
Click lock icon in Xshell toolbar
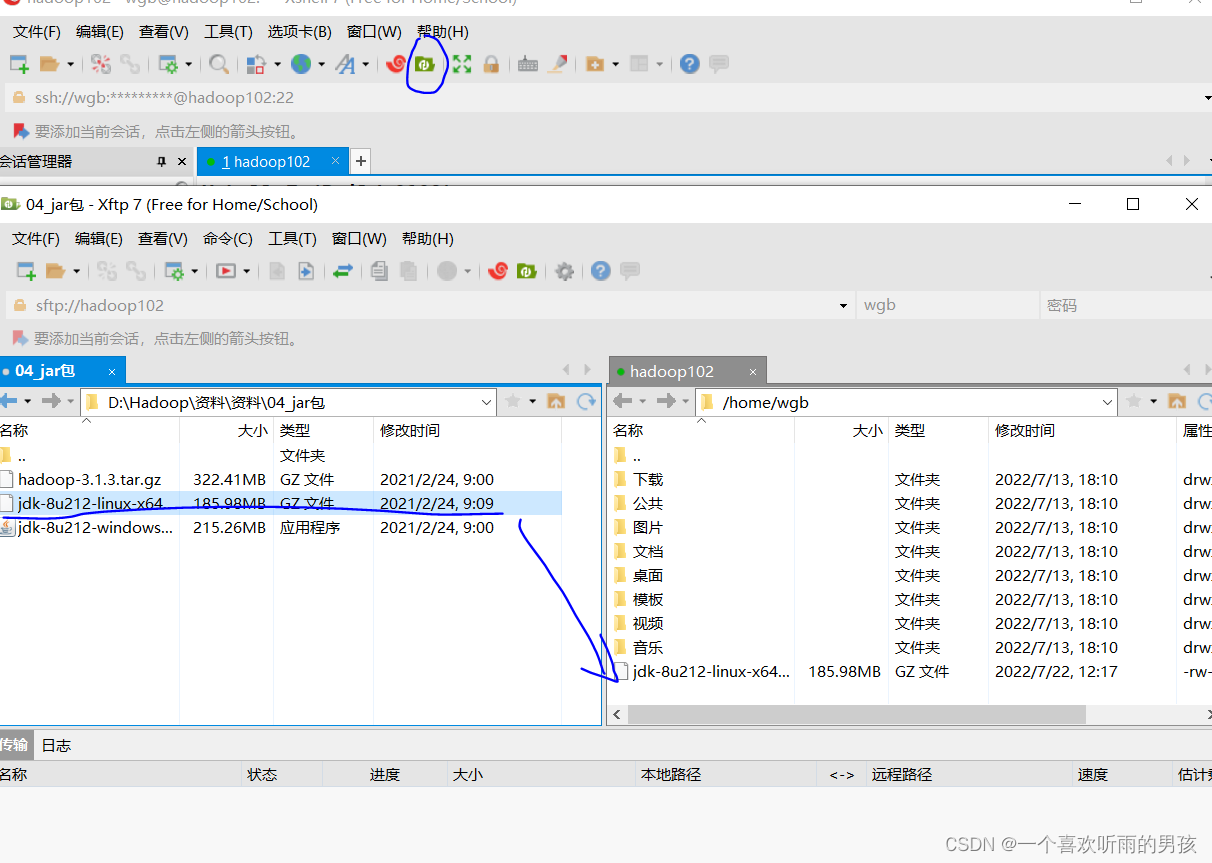point(491,64)
